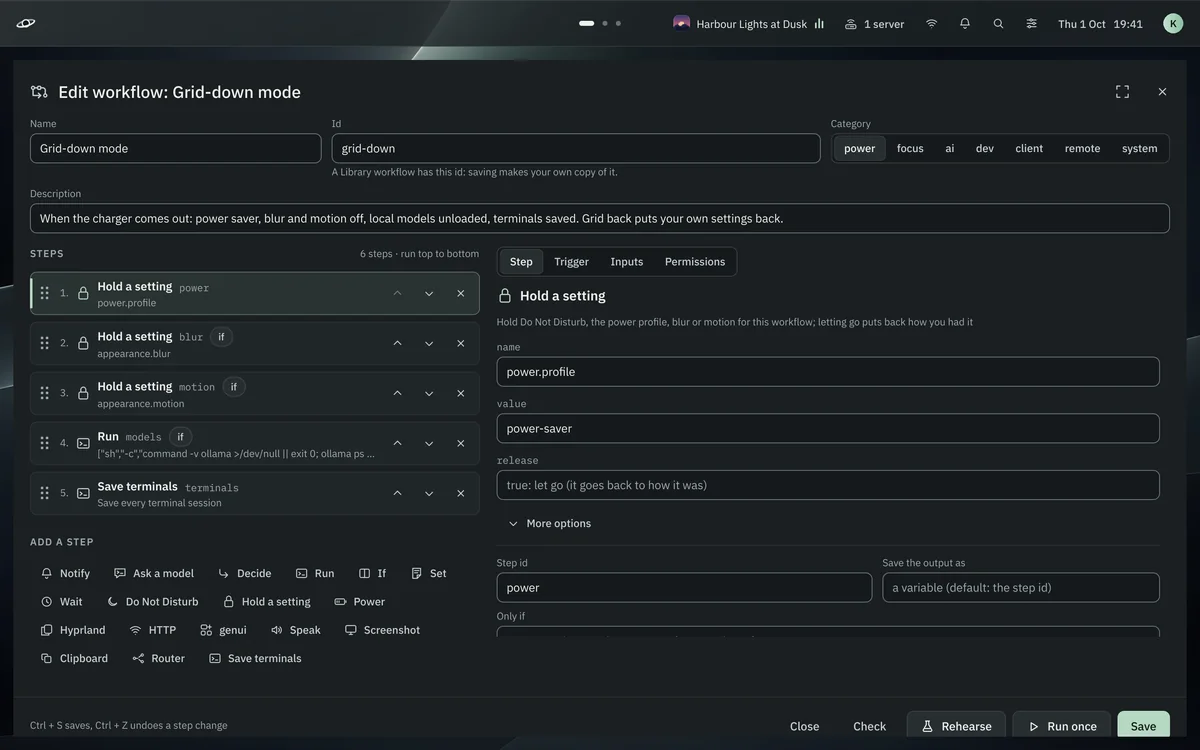
Task: Click the launcher logo in the top-left corner
Action: tap(26, 23)
